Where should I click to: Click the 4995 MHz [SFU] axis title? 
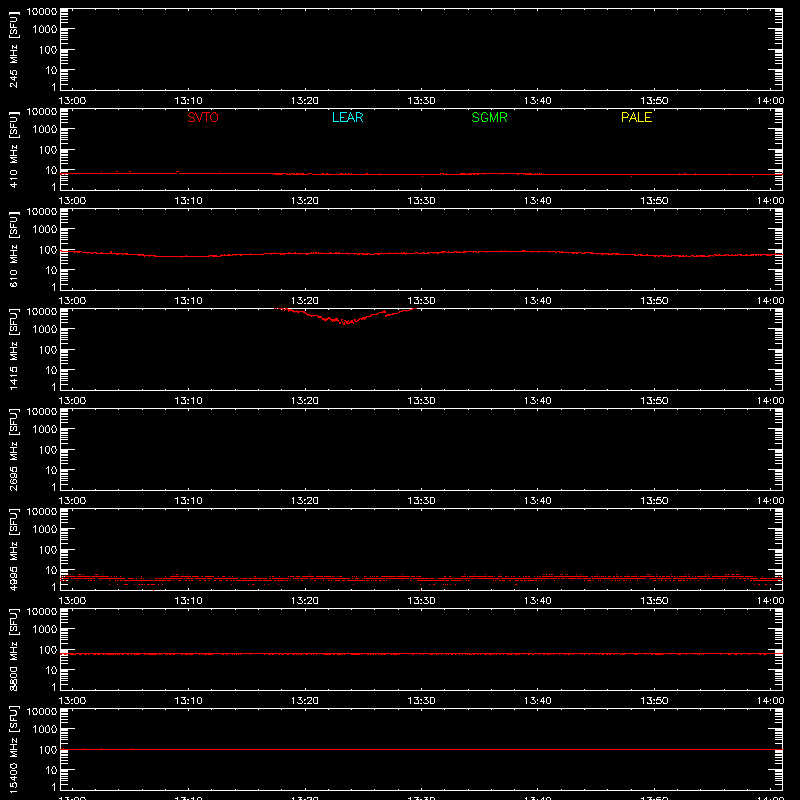(x=14, y=549)
